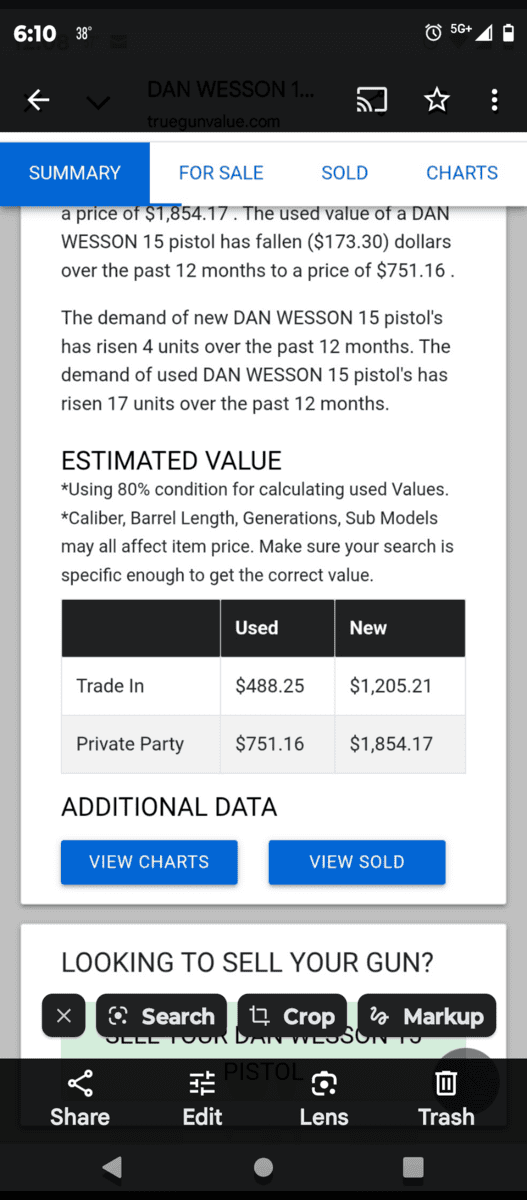Expand the downward chevron next to back arrow
The height and width of the screenshot is (1200, 527).
click(x=98, y=102)
